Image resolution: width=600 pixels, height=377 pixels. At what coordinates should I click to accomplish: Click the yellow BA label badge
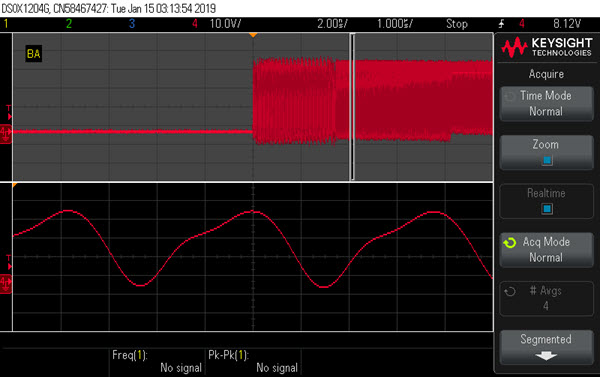tap(34, 54)
